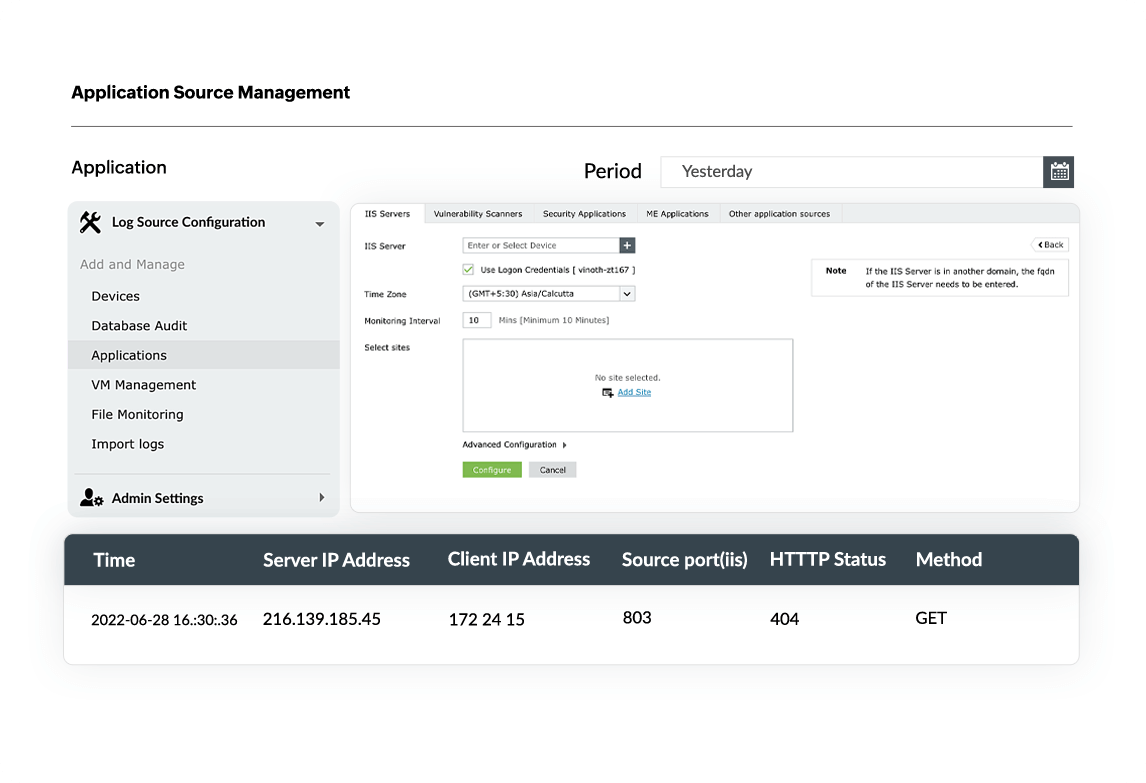Click the Monitoring Interval minutes field
Screen dimensions: 1146x783
click(x=477, y=320)
